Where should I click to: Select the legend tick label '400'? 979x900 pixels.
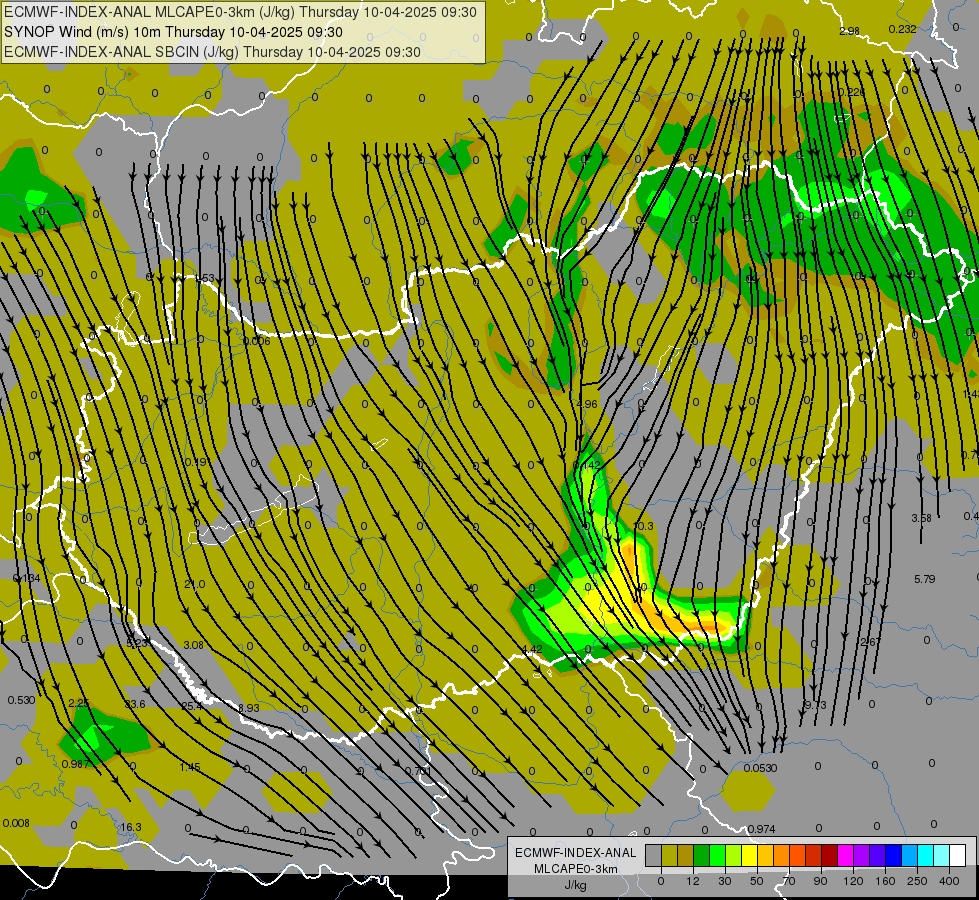(x=949, y=881)
